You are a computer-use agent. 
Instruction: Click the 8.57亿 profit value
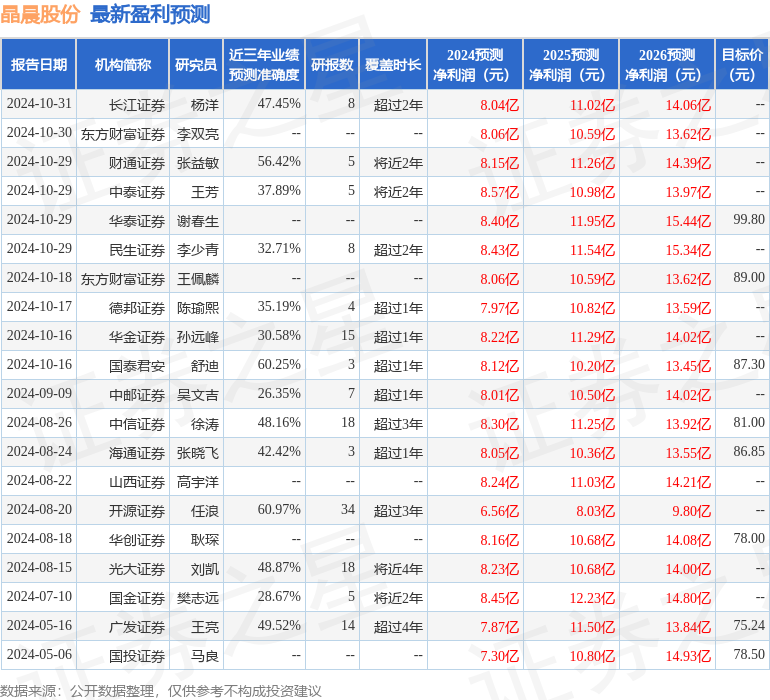tap(499, 192)
